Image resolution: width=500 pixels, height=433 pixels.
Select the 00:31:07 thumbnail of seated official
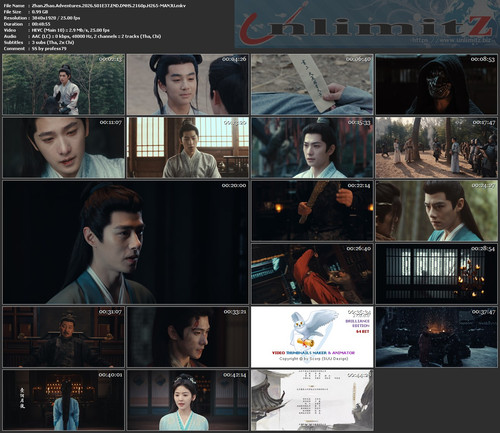tap(63, 337)
